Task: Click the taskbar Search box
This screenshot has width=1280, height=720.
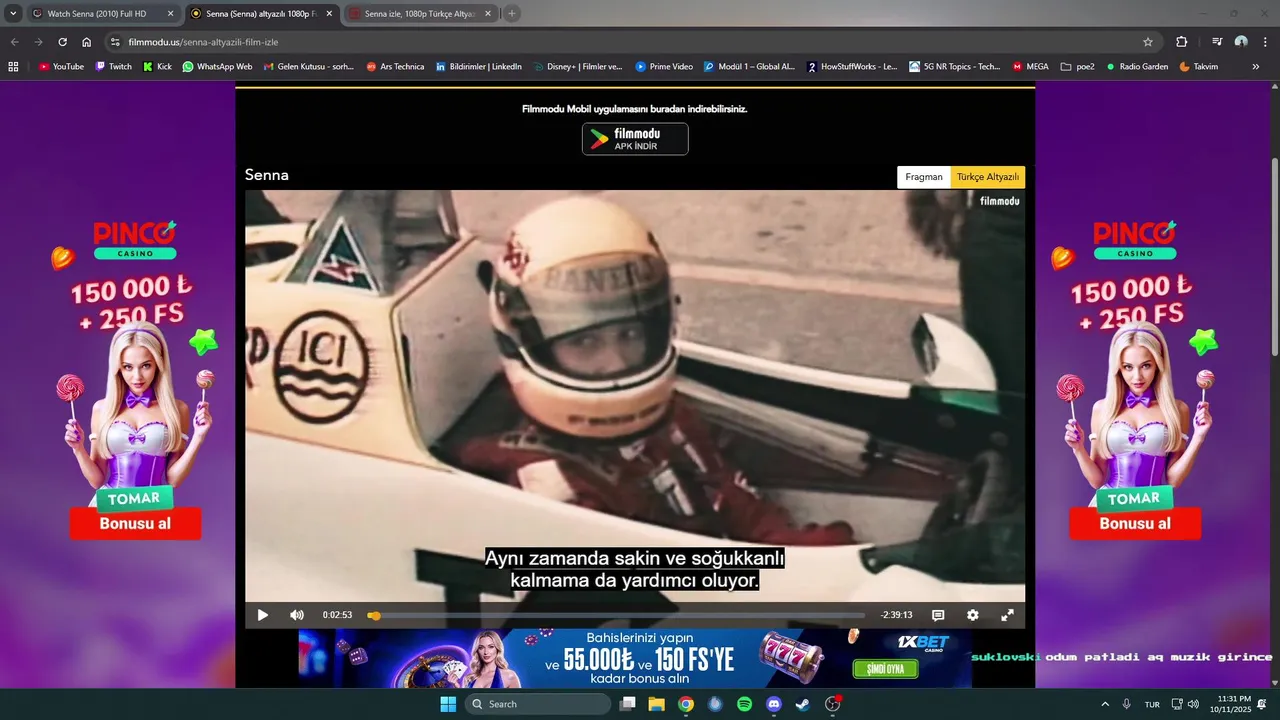Action: click(538, 704)
